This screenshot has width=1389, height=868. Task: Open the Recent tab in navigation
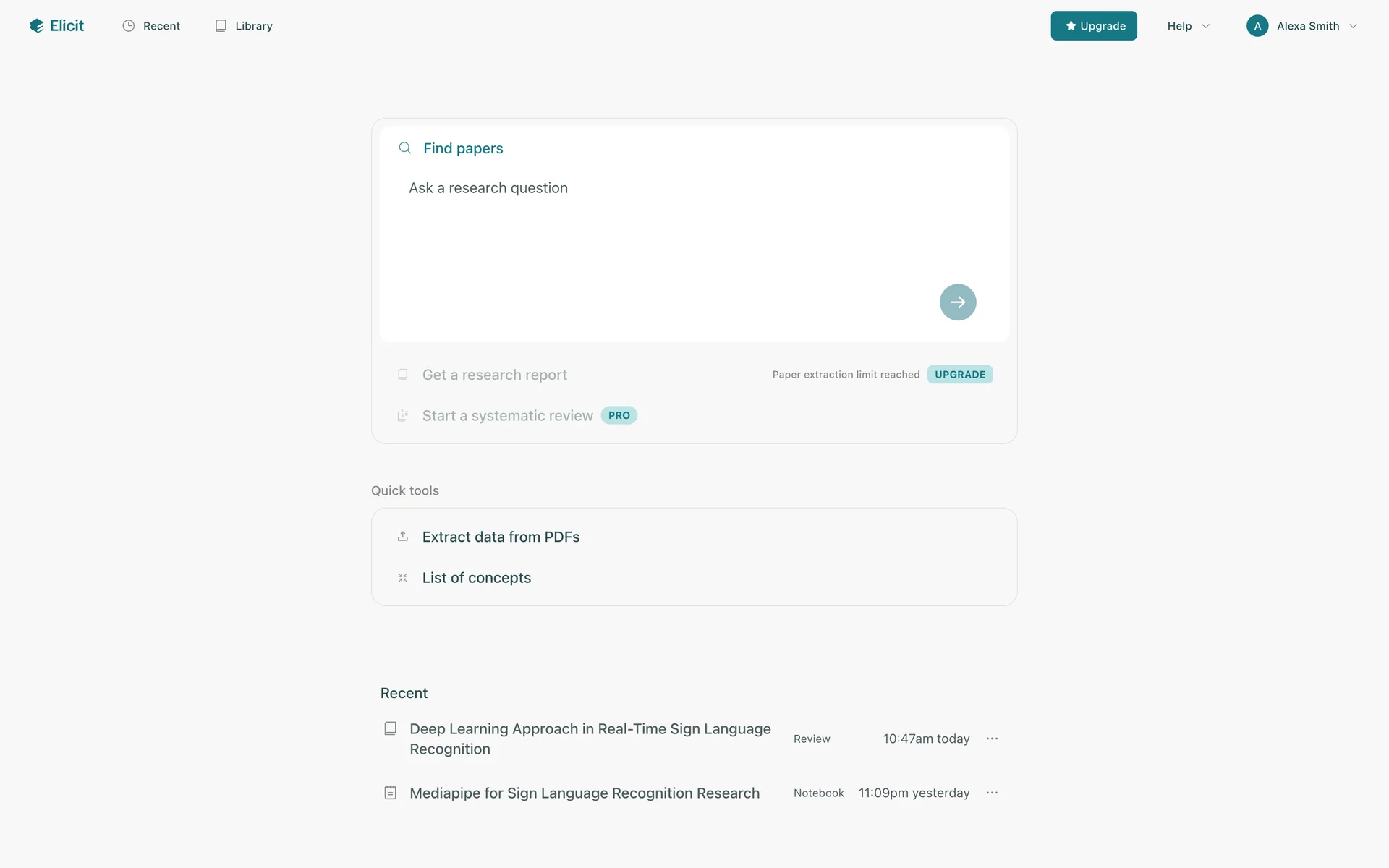click(161, 26)
